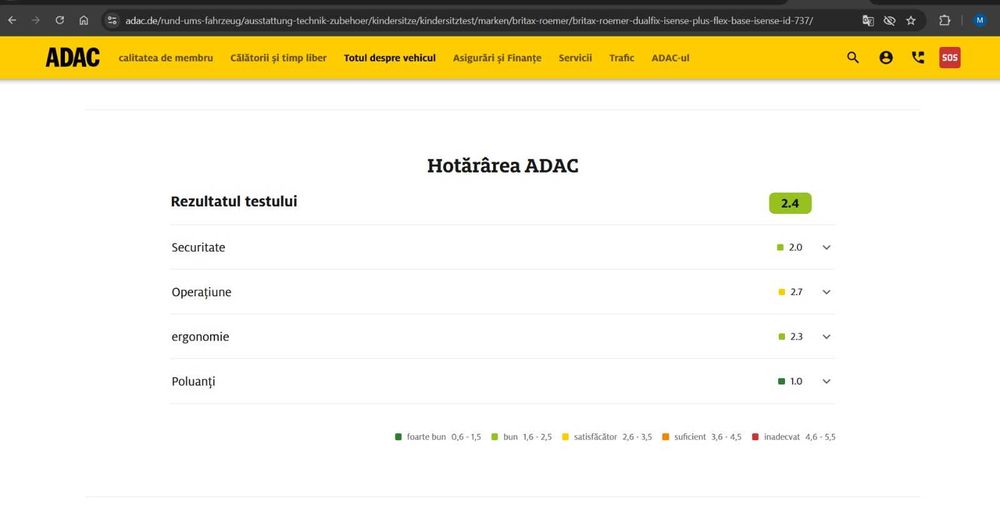Open 'Totul despre vehicul' menu
Image resolution: width=1000 pixels, height=509 pixels.
pos(390,58)
